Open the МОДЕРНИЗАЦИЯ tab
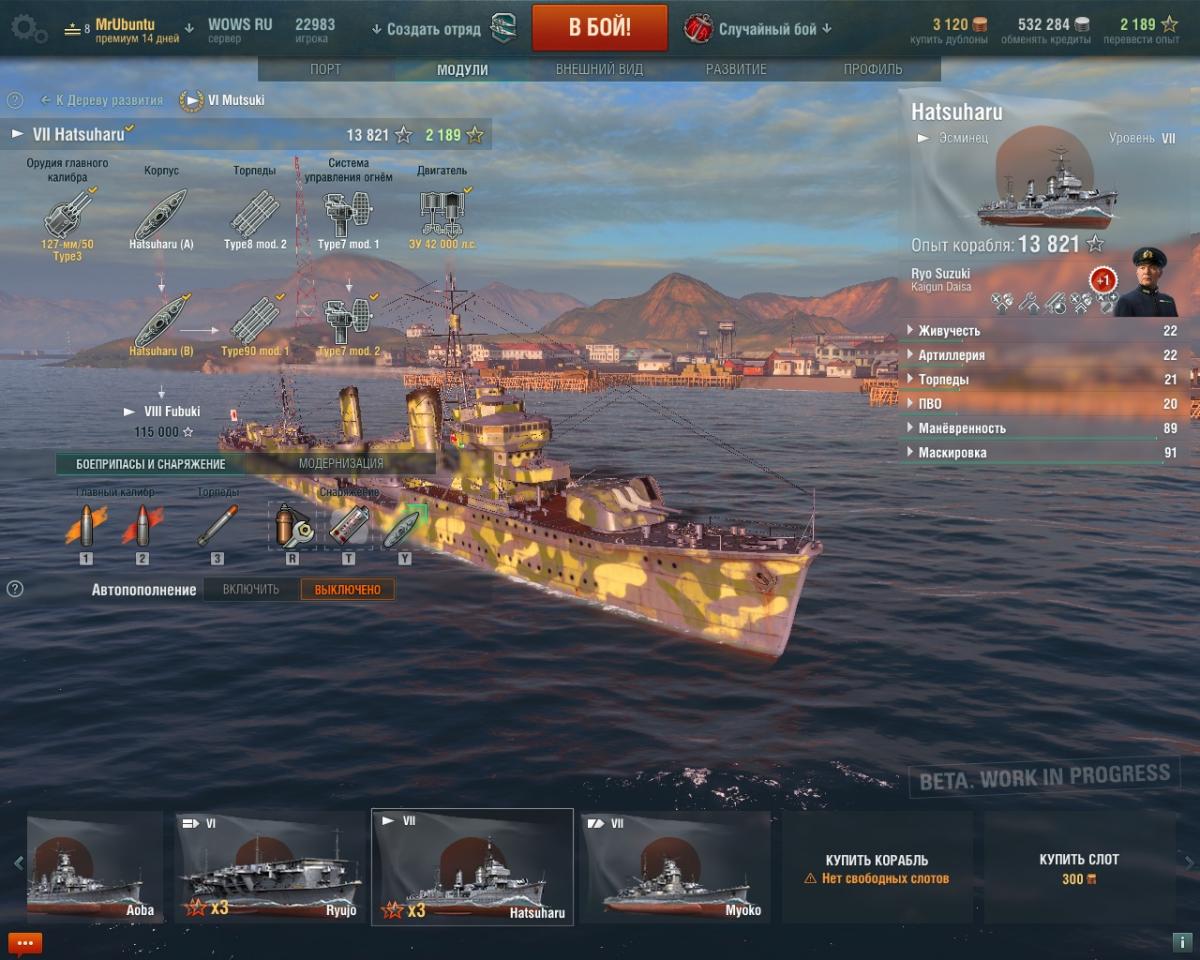 pos(341,464)
